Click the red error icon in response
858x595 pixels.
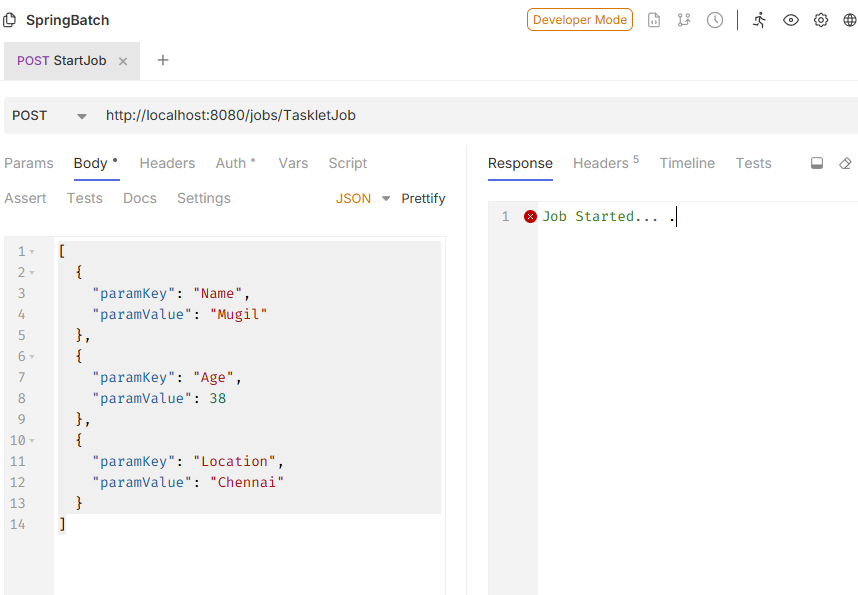pos(530,217)
